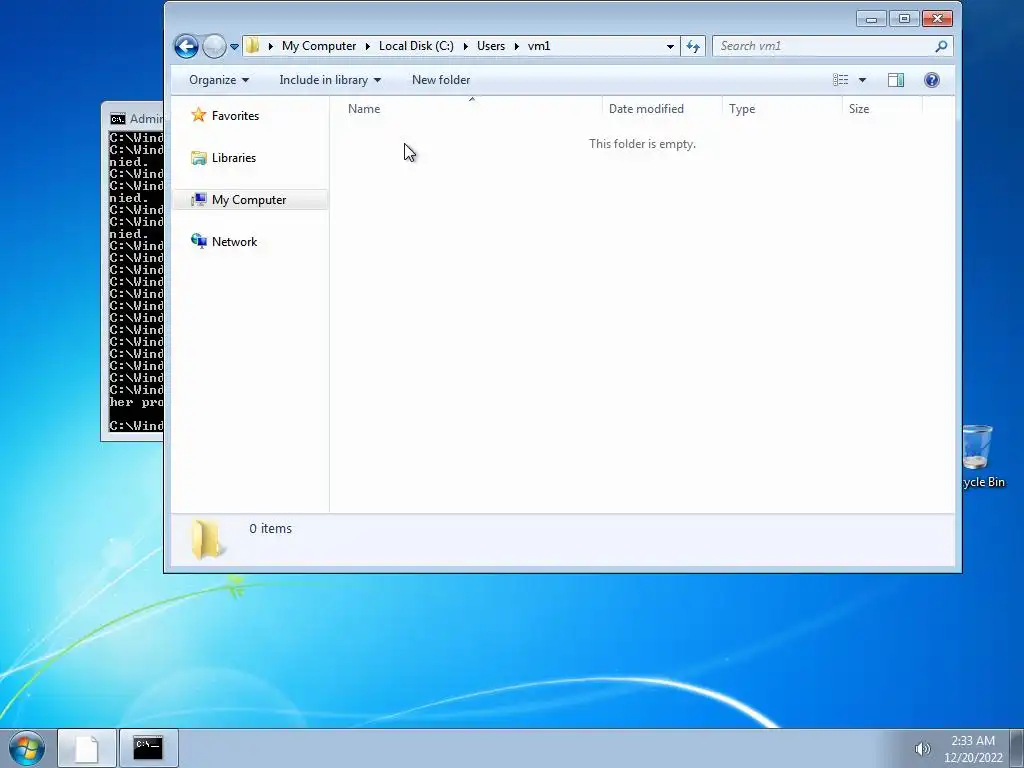Open the recent pages dropdown arrow
The image size is (1024, 768).
(x=234, y=47)
